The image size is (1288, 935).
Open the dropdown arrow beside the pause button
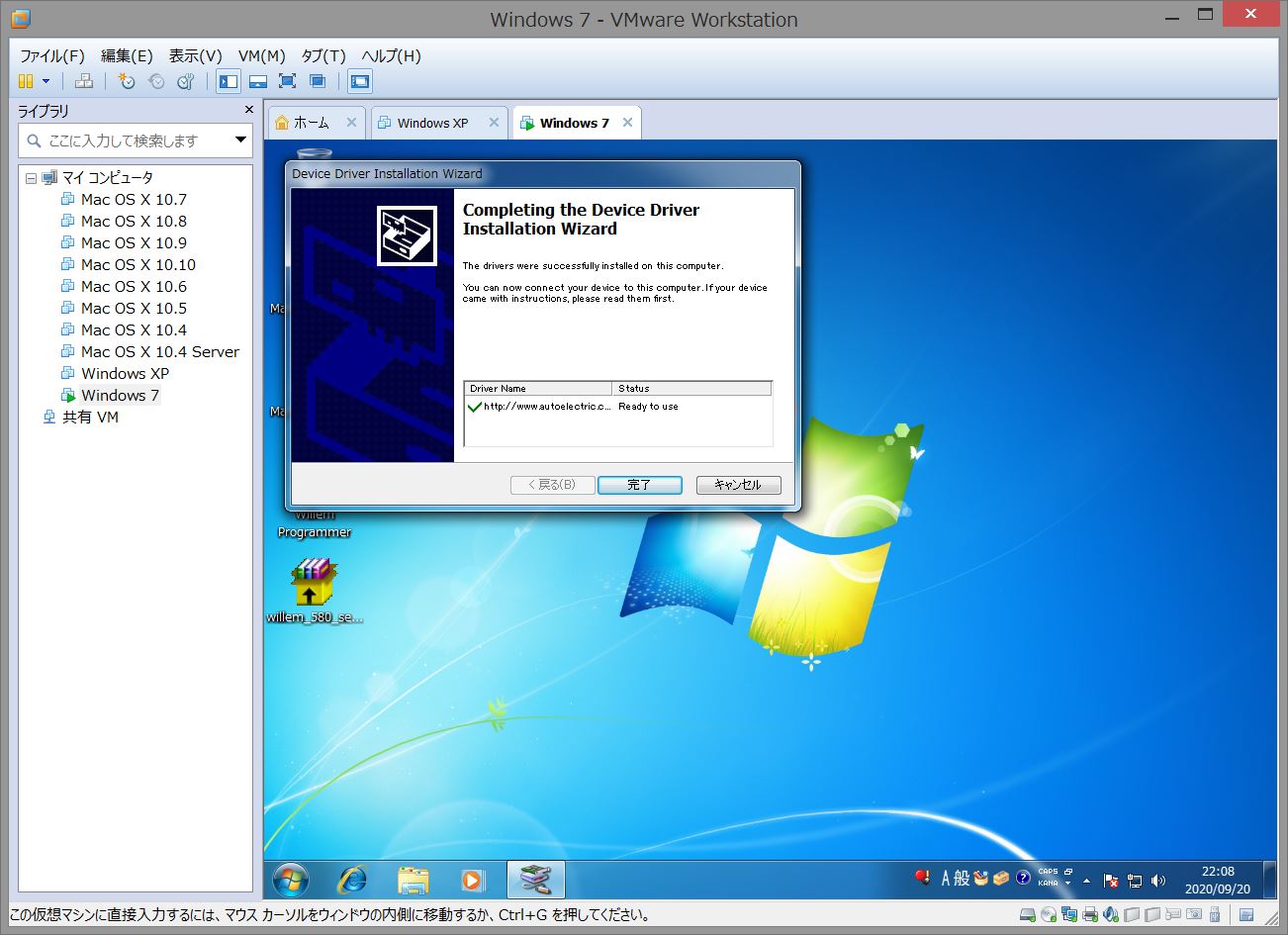(x=46, y=81)
